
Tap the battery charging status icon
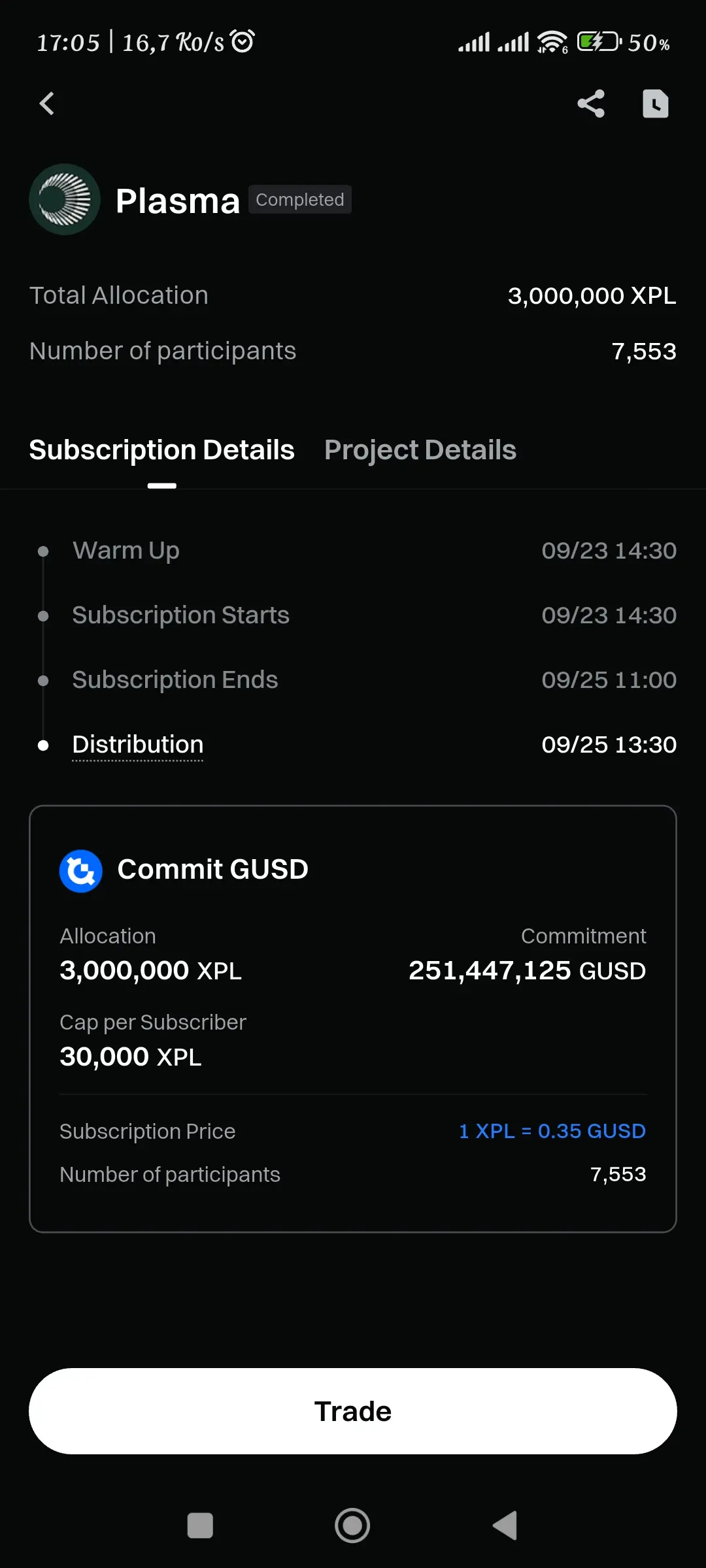tap(599, 42)
